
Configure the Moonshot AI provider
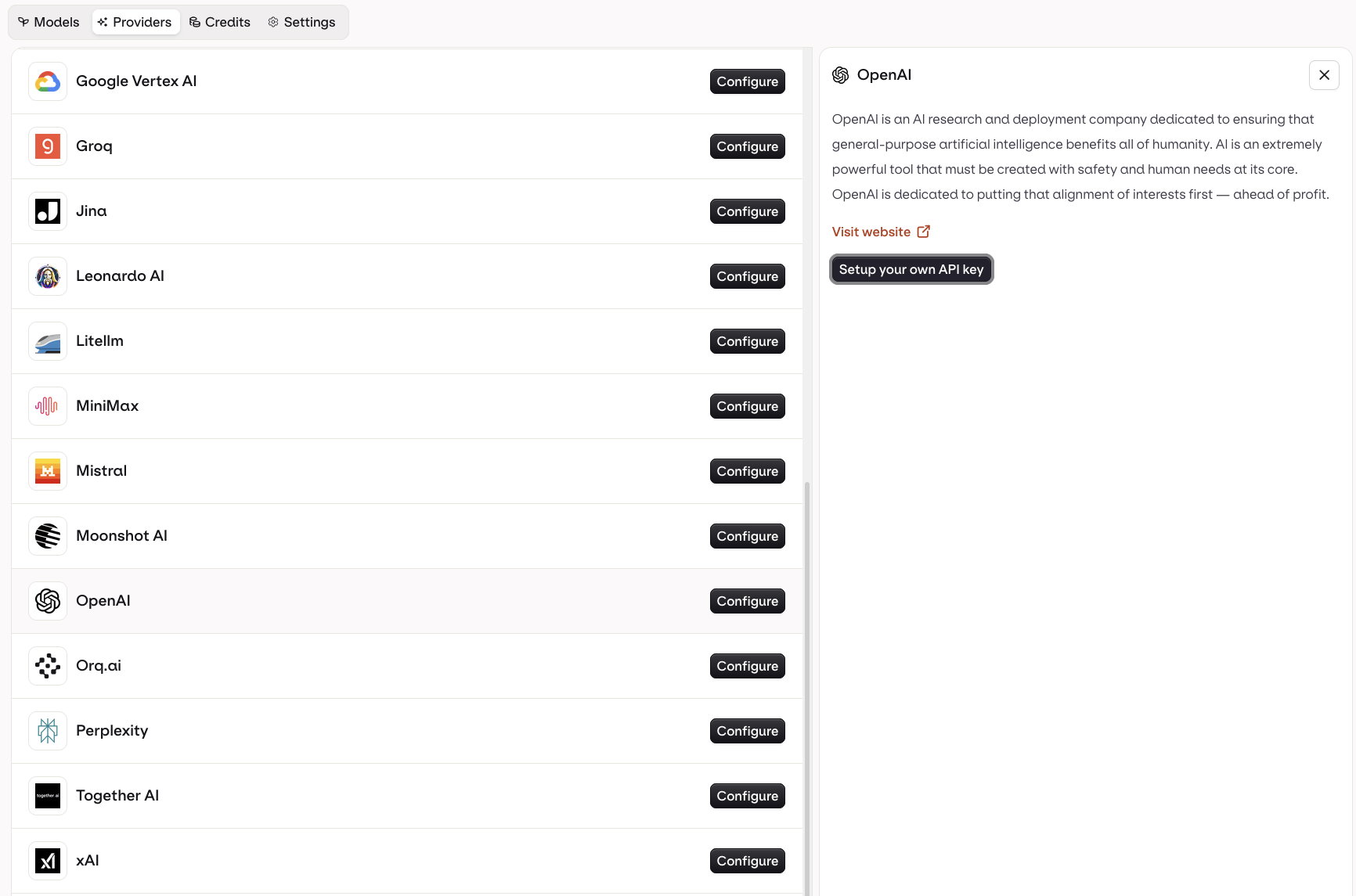748,536
